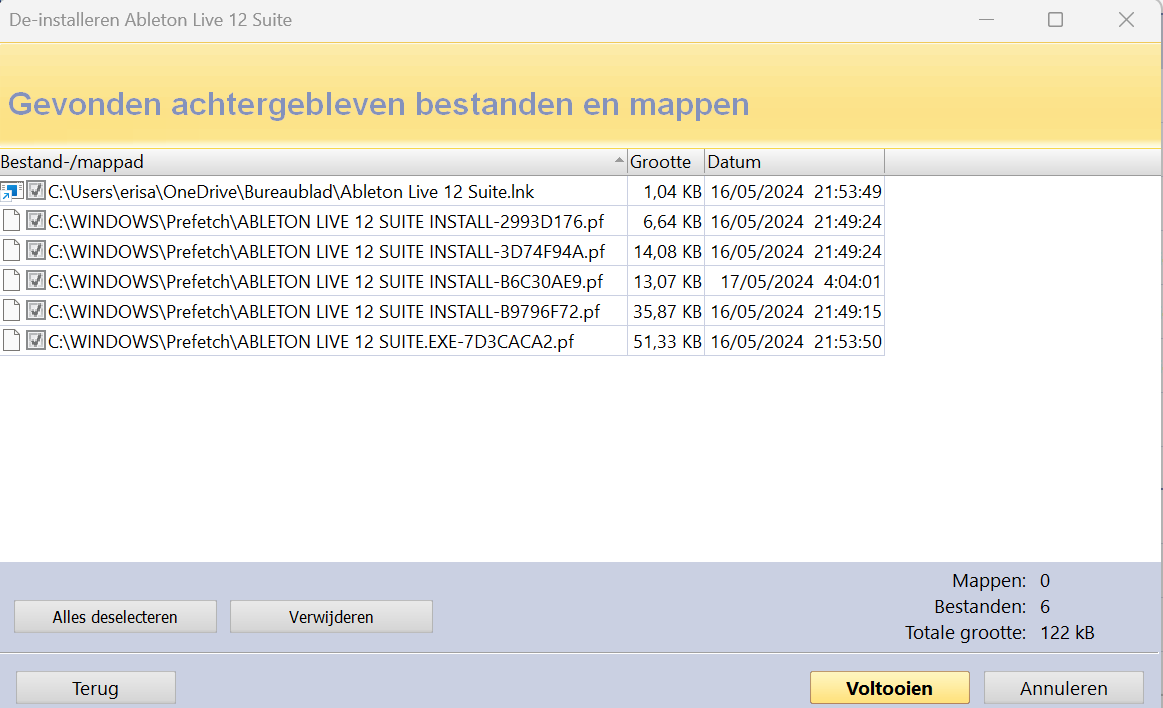Click the size value 51,33 KB
Viewport: 1163px width, 708px height.
pos(668,341)
